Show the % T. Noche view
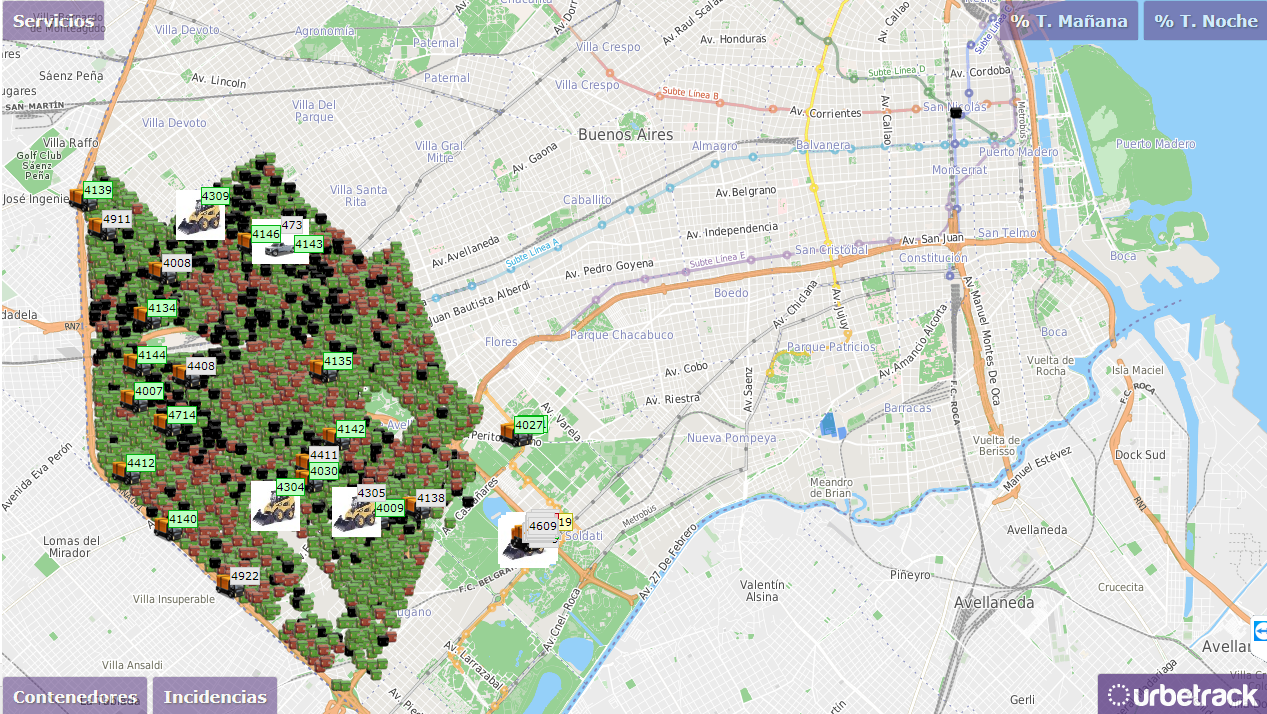 click(x=1206, y=20)
